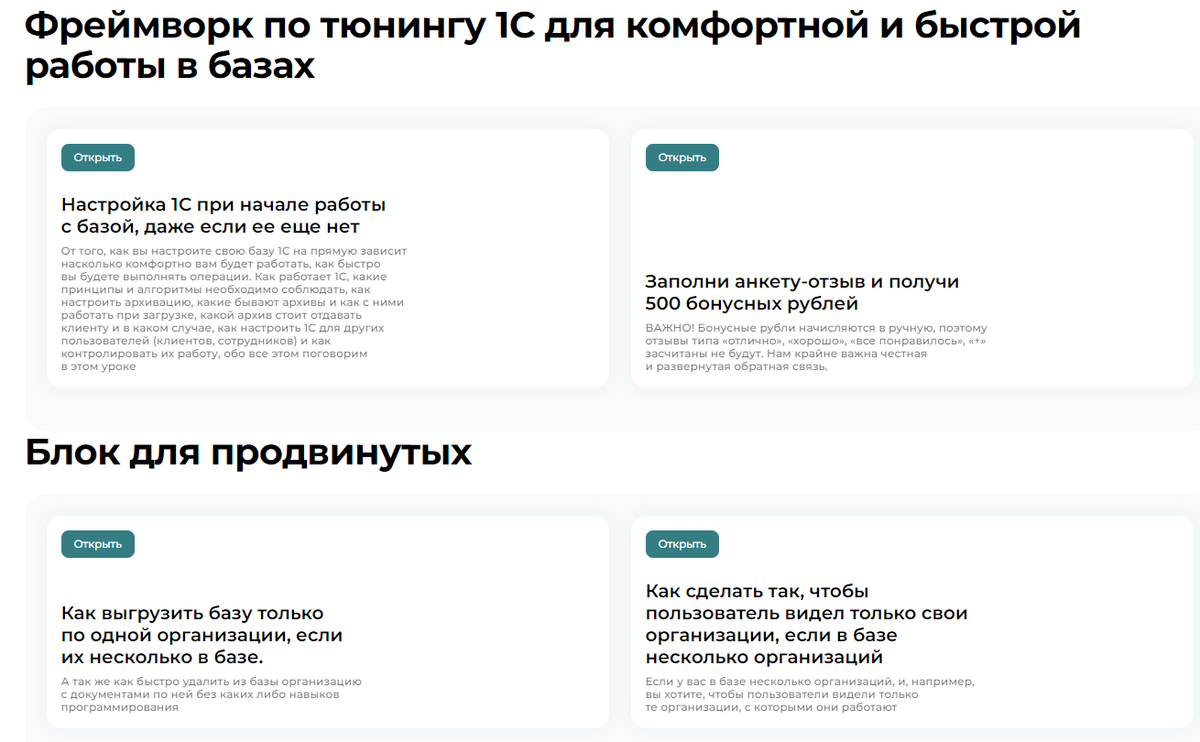Select the title 'Настройка 1С при начале работы'

tap(223, 215)
